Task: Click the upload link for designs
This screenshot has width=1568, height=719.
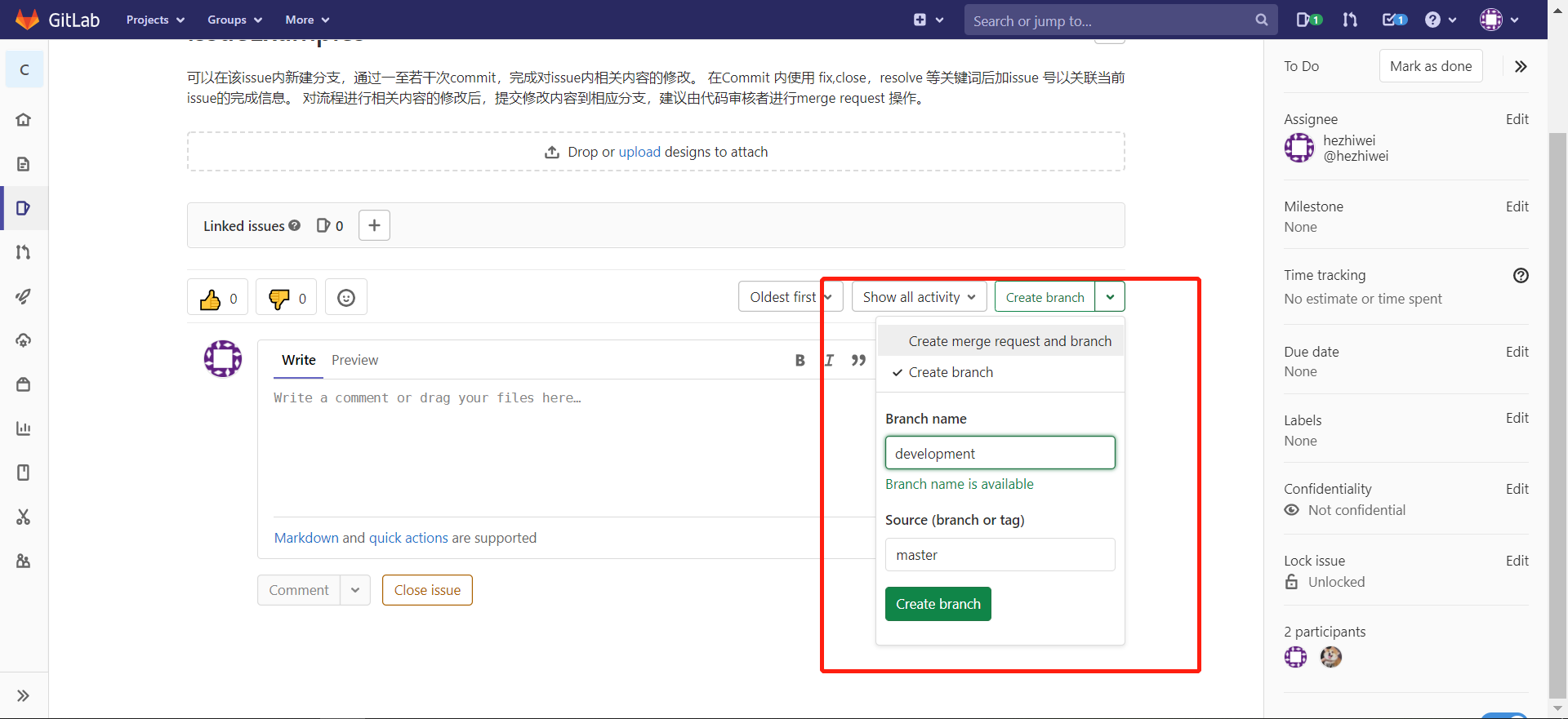Action: 639,152
